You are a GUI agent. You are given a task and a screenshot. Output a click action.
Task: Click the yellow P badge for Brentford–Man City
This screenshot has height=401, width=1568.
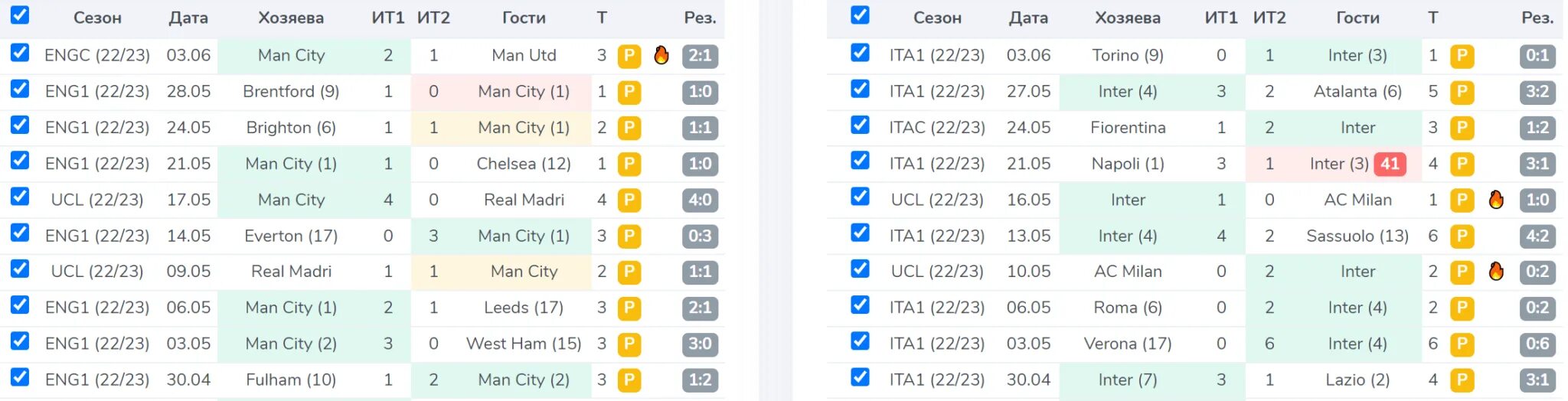pyautogui.click(x=629, y=92)
